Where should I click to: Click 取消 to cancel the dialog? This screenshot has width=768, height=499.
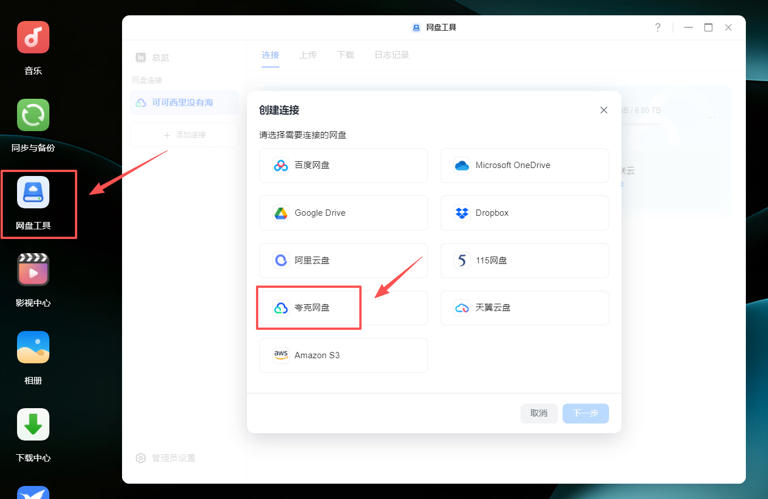539,413
